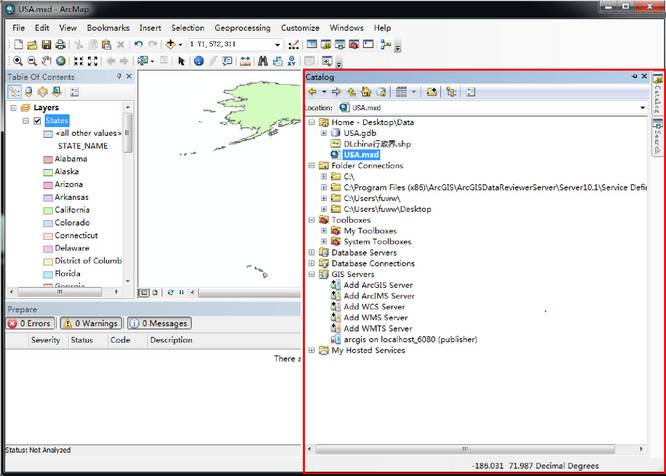Open the ModelBuilder window icon
This screenshot has height=476, width=666.
click(386, 44)
